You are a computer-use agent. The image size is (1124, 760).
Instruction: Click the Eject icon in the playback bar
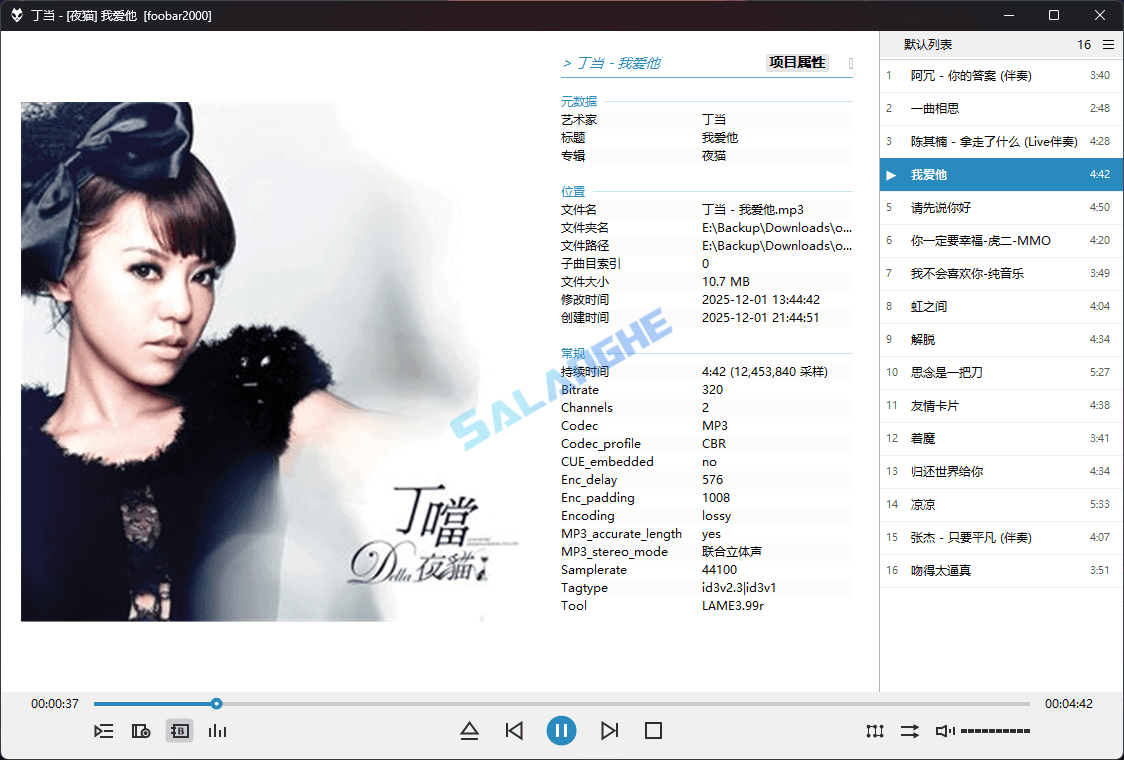470,731
